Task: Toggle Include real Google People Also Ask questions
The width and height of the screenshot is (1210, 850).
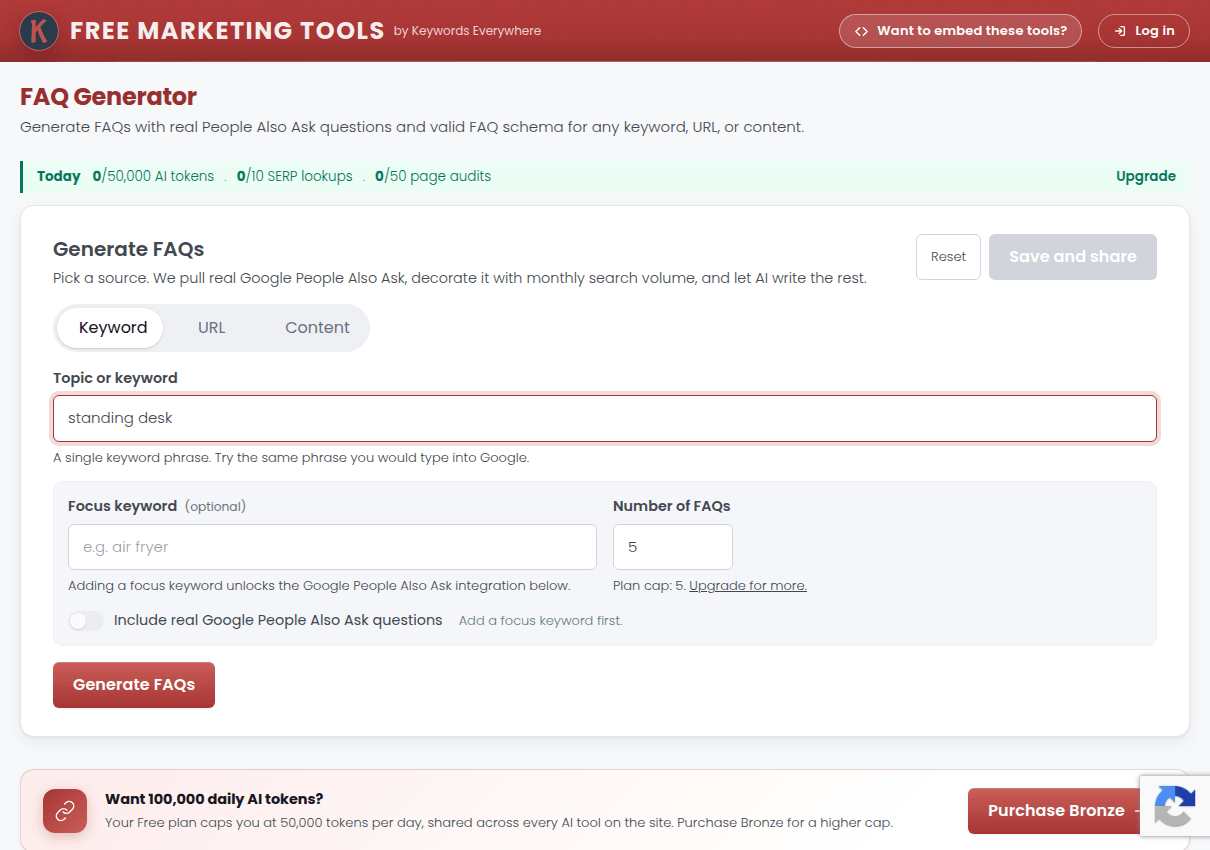Action: [x=86, y=621]
